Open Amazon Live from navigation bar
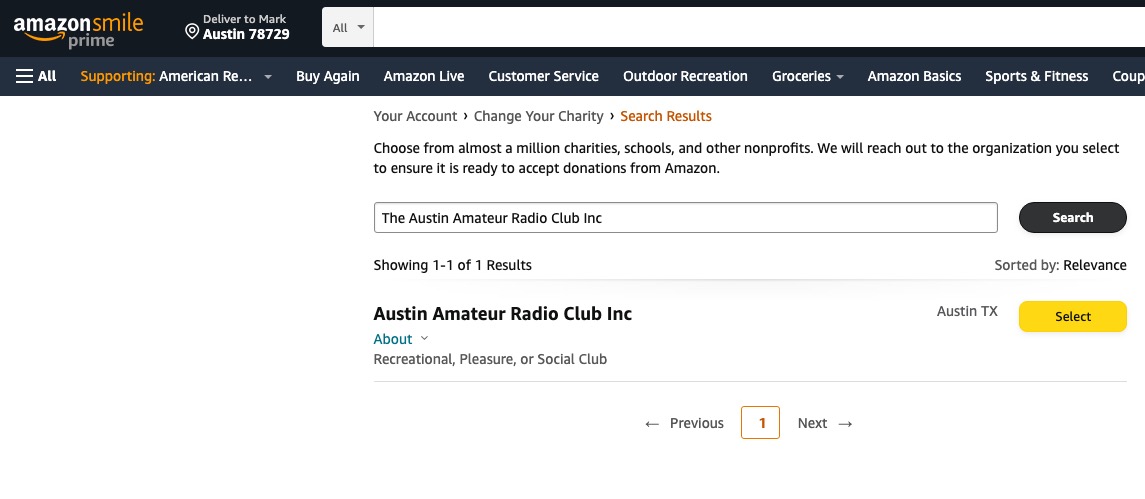Viewport: 1145px width, 499px height. (x=424, y=76)
